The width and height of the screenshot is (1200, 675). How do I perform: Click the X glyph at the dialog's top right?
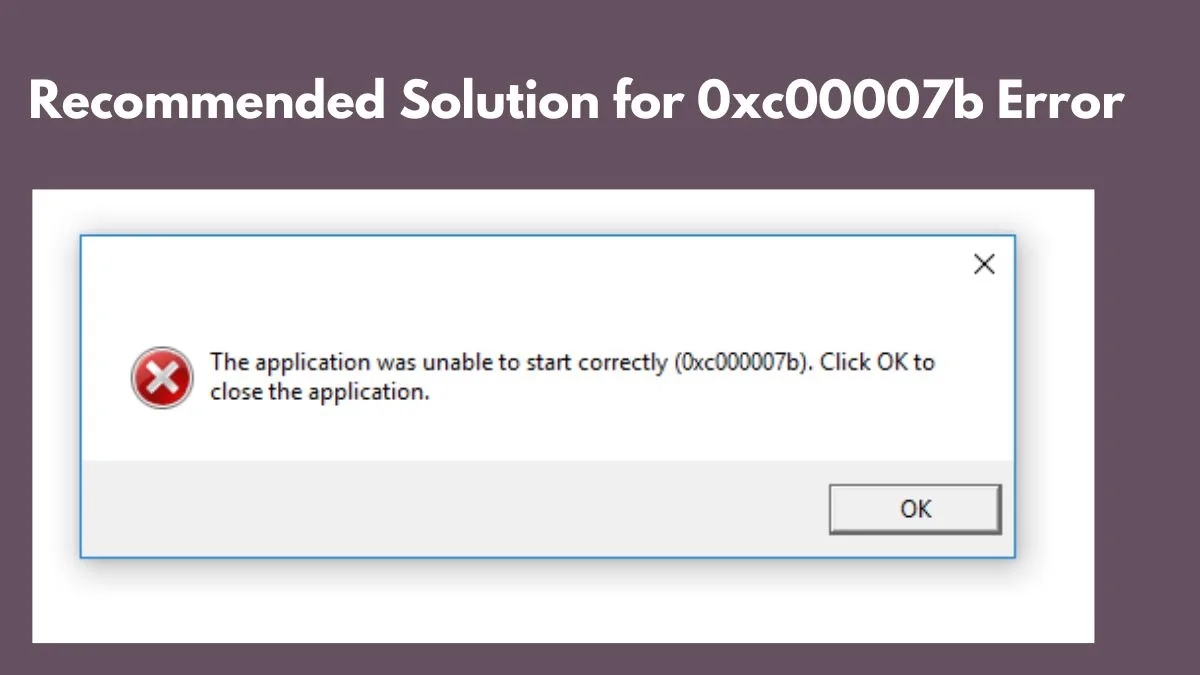click(x=984, y=263)
